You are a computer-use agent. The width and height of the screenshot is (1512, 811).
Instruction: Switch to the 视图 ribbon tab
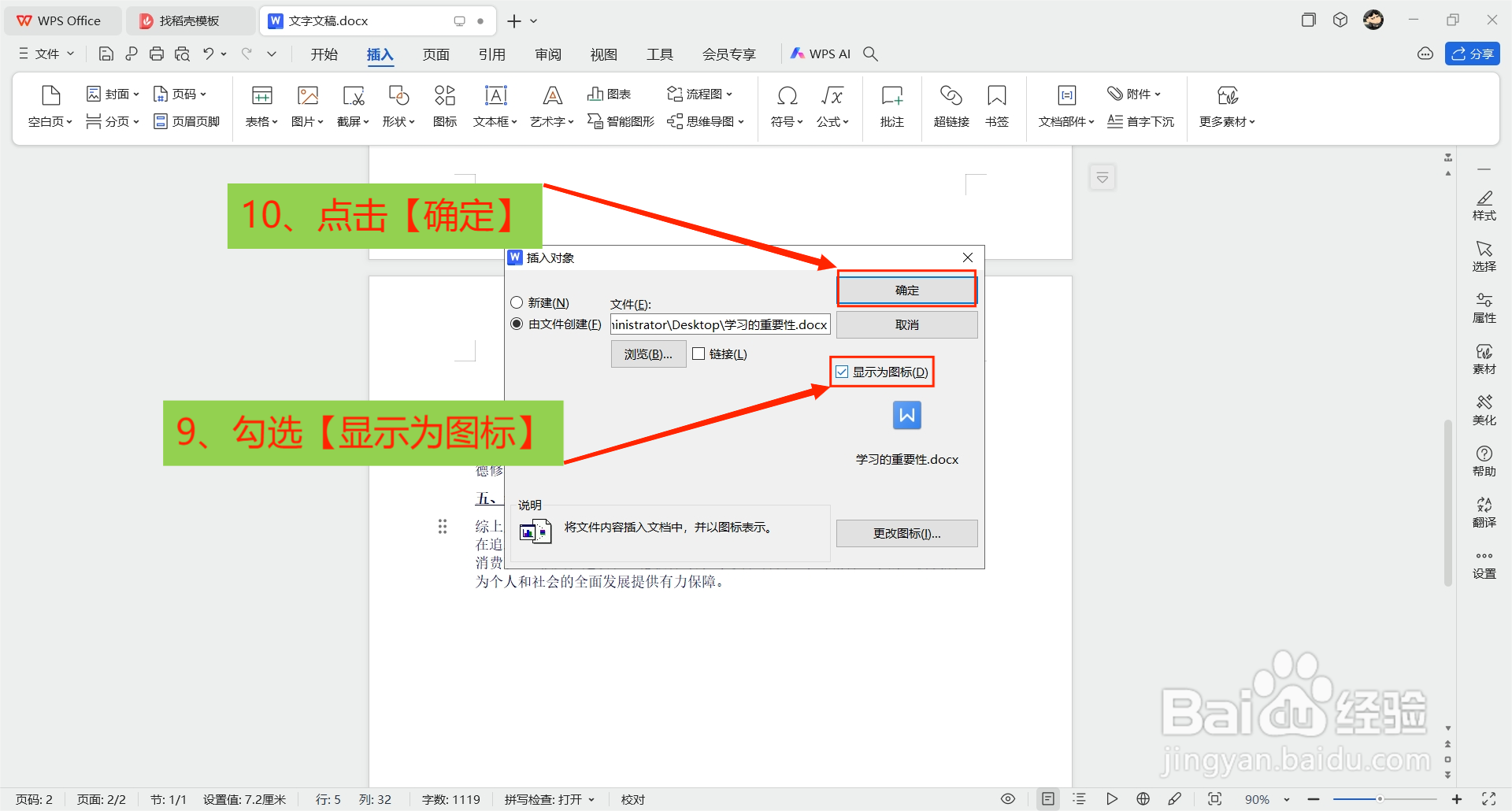[x=604, y=54]
